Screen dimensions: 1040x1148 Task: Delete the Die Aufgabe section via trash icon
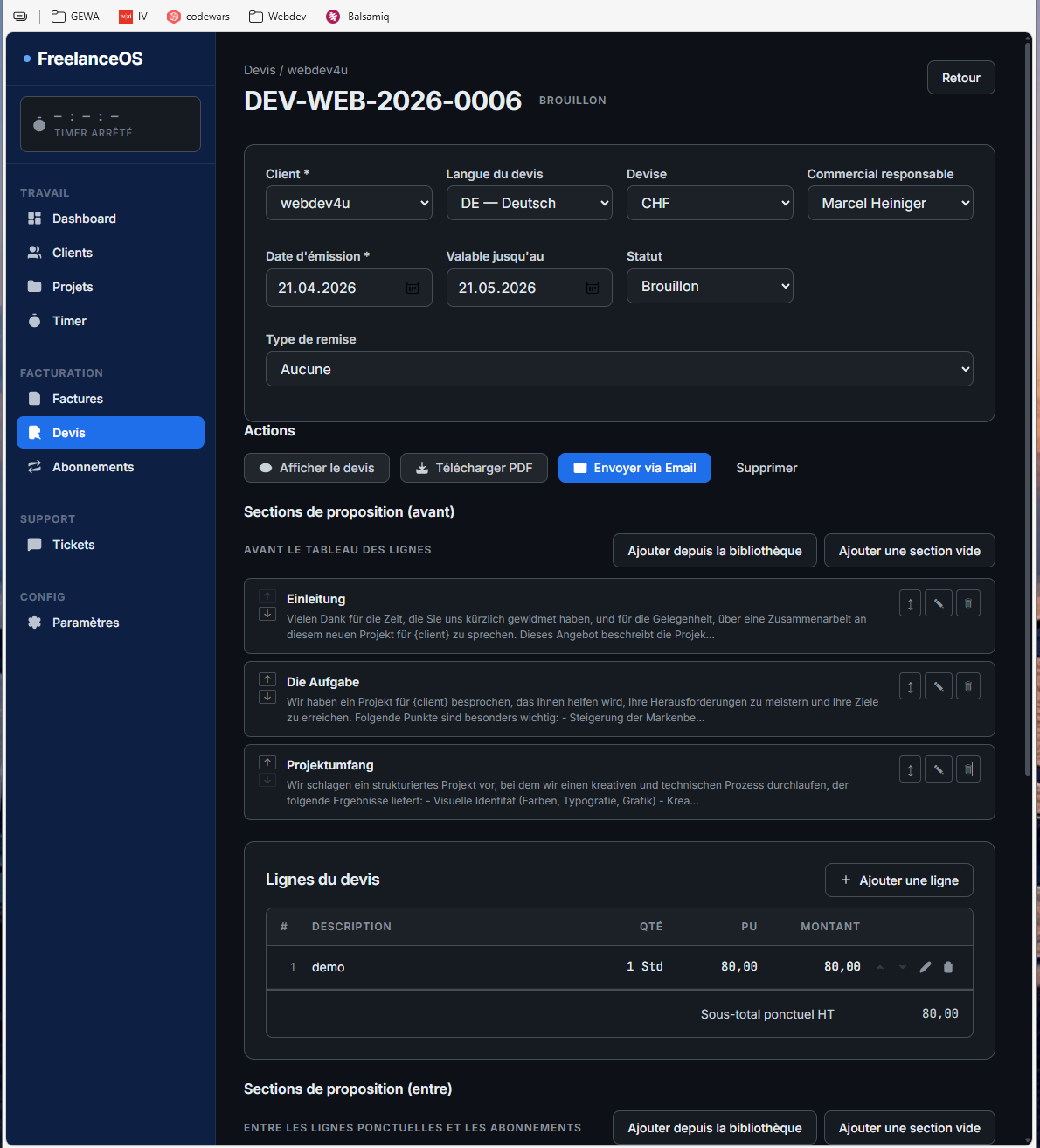968,686
